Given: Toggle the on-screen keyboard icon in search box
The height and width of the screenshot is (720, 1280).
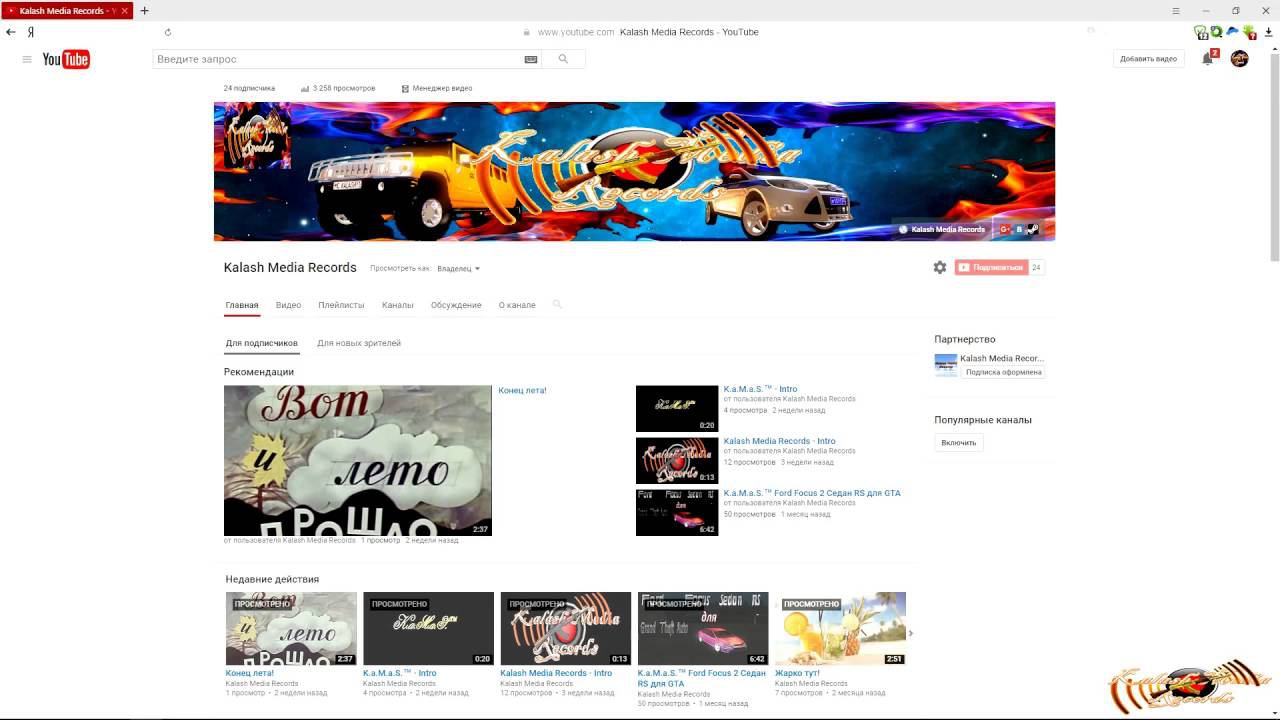Looking at the screenshot, I should [x=531, y=59].
